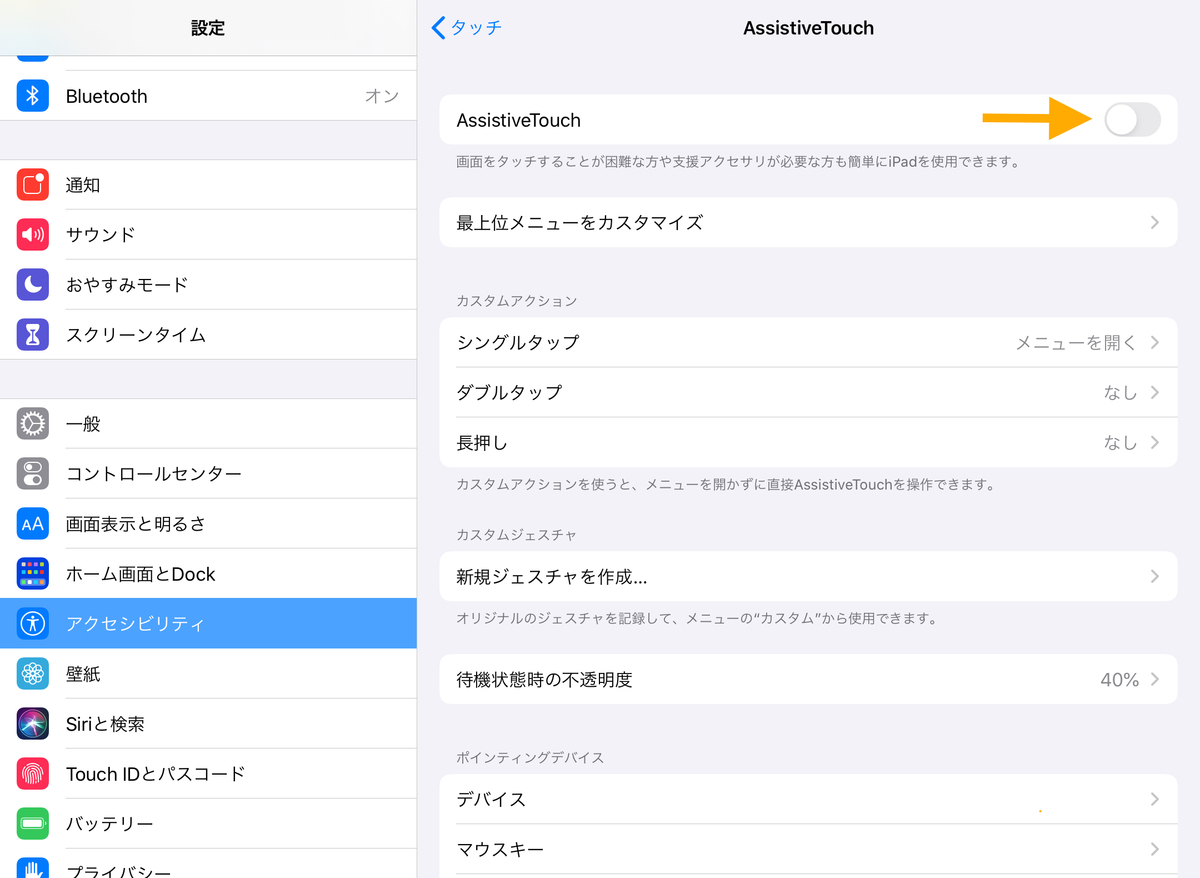Screen dimensions: 1200x878
Task: Open ダブルタップ action label
Action: [509, 392]
